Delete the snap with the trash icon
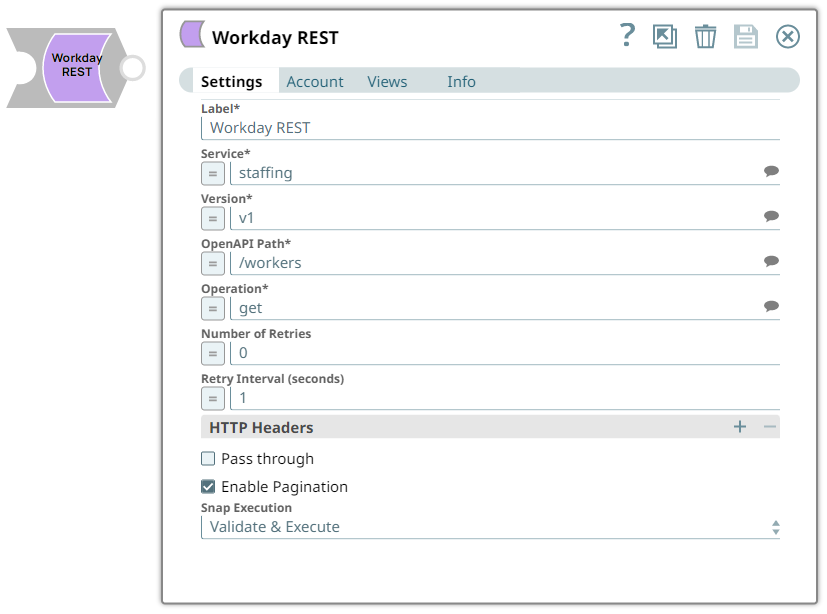 (705, 36)
